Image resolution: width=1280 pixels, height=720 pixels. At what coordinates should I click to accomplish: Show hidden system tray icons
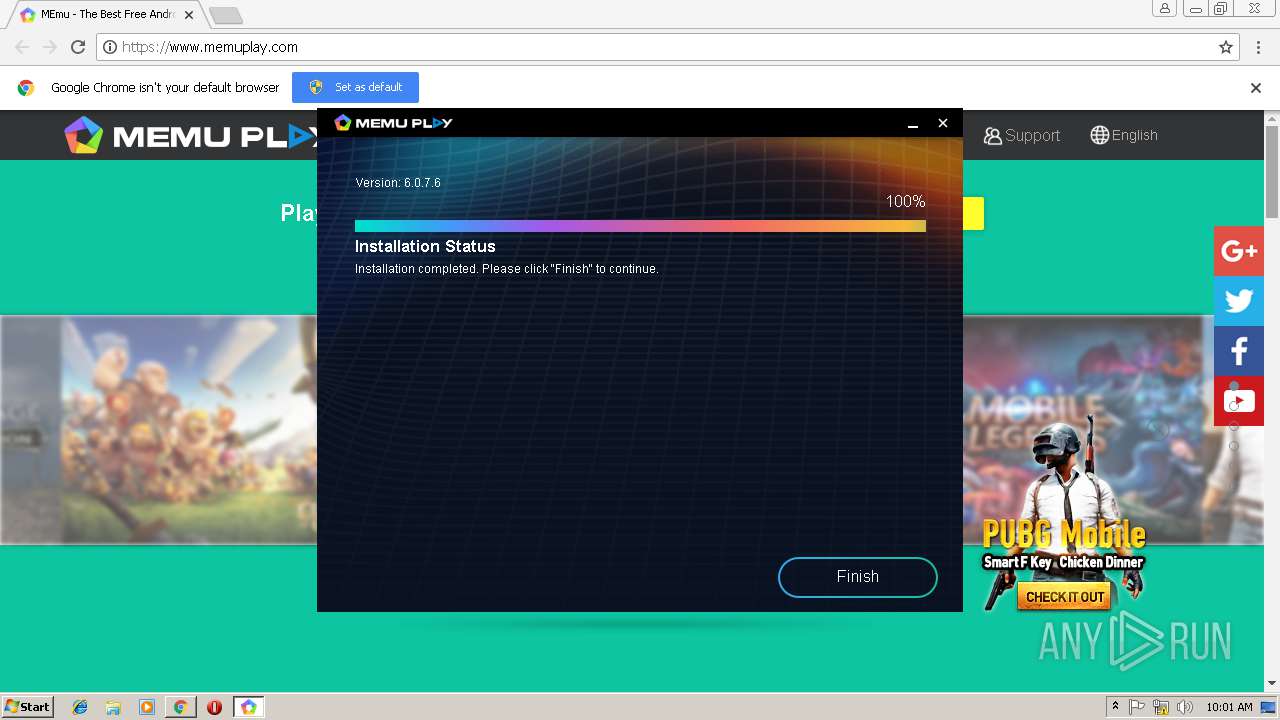click(x=1115, y=707)
